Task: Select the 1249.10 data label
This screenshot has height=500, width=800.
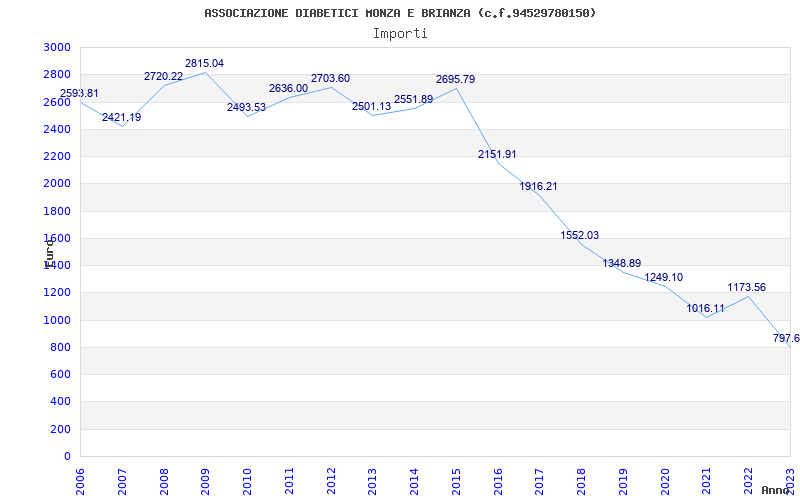Action: (663, 278)
